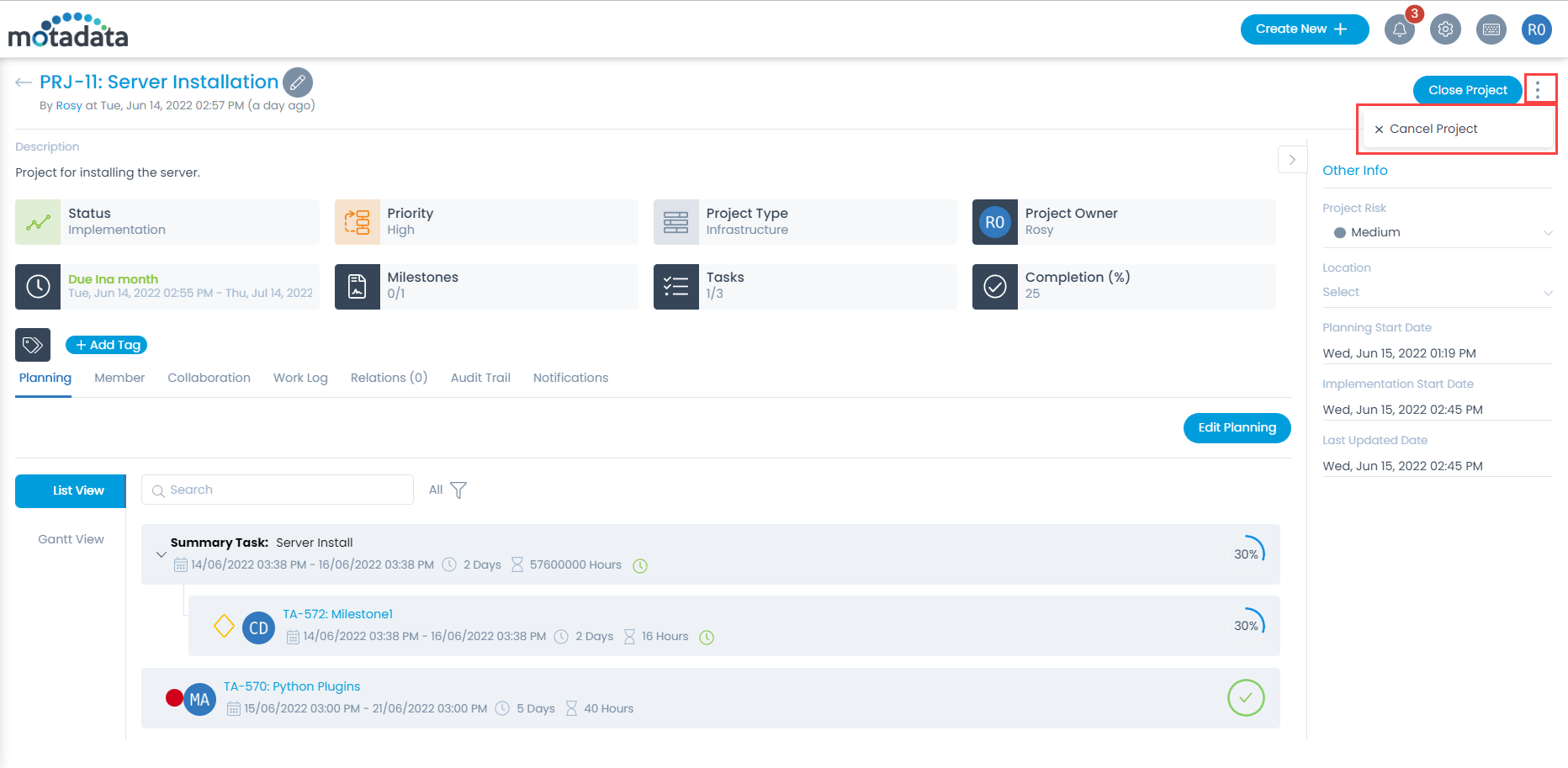Open the TA-572: Milestone1 task link
Screen dimensions: 1568x768
pyautogui.click(x=337, y=613)
